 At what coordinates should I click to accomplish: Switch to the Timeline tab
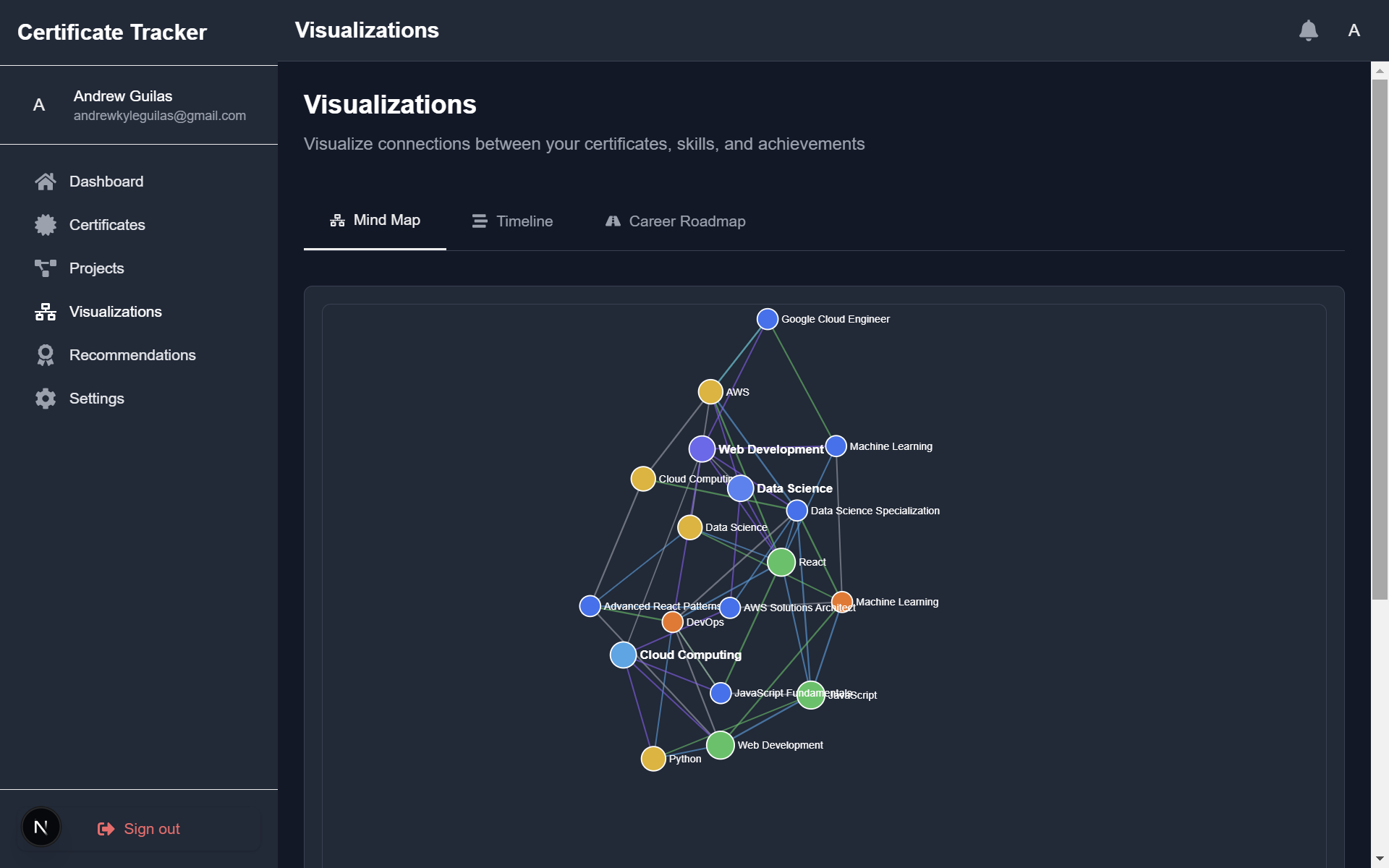pos(512,221)
